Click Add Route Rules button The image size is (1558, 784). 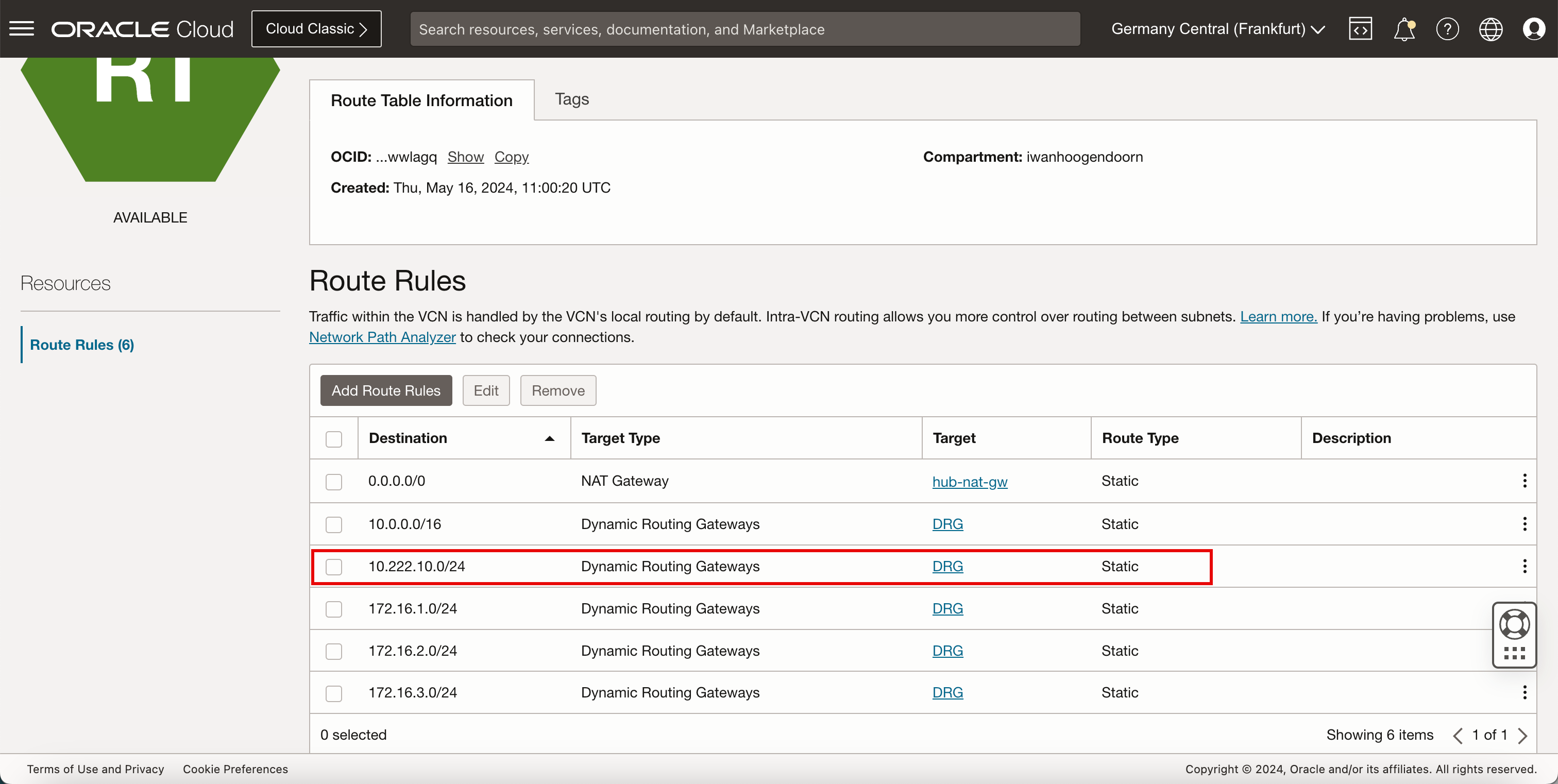pos(386,390)
